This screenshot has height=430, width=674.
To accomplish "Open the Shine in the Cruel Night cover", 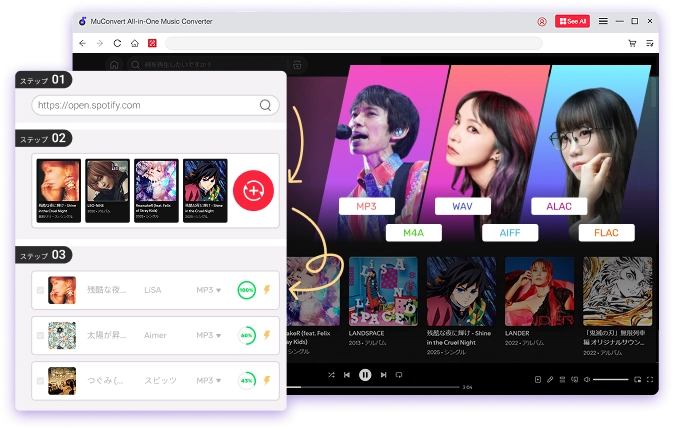I will [461, 291].
